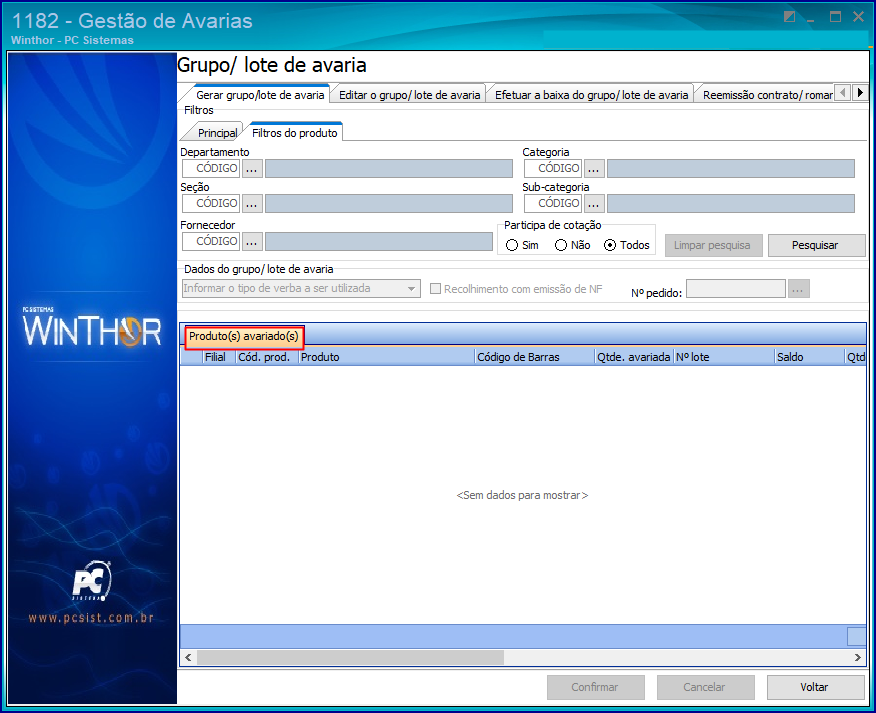This screenshot has height=713, width=876.
Task: Click the Pesquisar button
Action: [816, 245]
